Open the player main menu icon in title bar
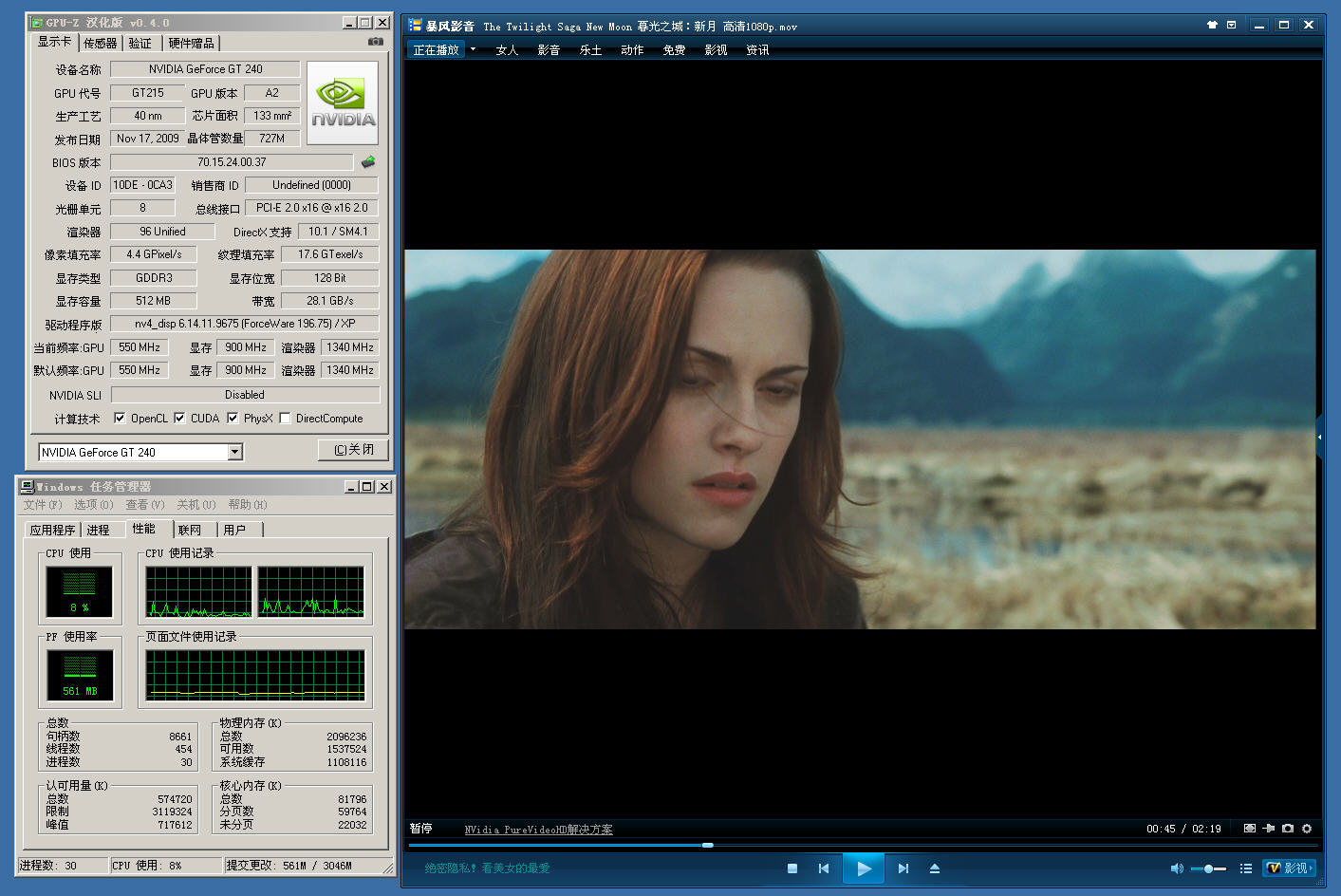 click(1231, 26)
